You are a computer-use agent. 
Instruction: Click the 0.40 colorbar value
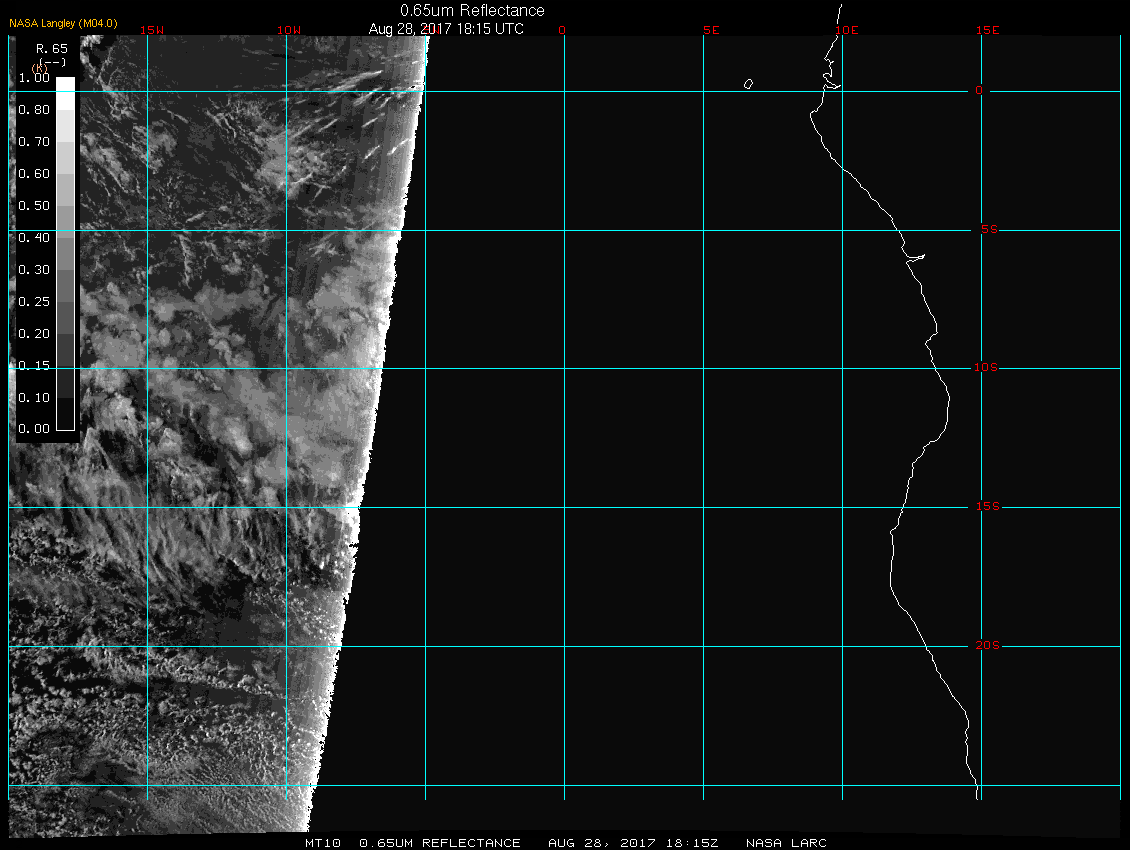click(x=34, y=238)
